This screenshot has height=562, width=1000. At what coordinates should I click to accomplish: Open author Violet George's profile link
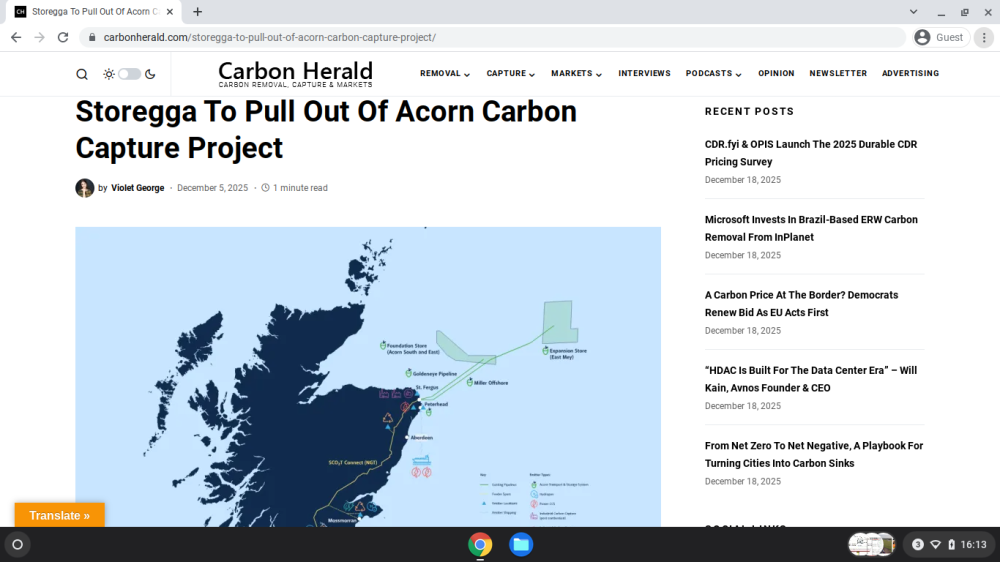pyautogui.click(x=138, y=188)
